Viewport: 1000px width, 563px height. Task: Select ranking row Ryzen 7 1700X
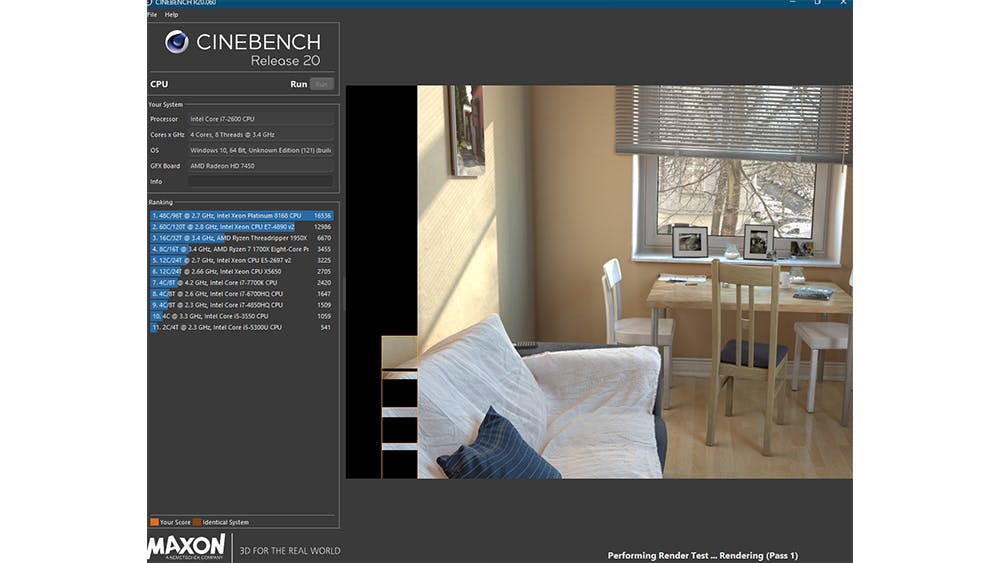click(x=242, y=249)
